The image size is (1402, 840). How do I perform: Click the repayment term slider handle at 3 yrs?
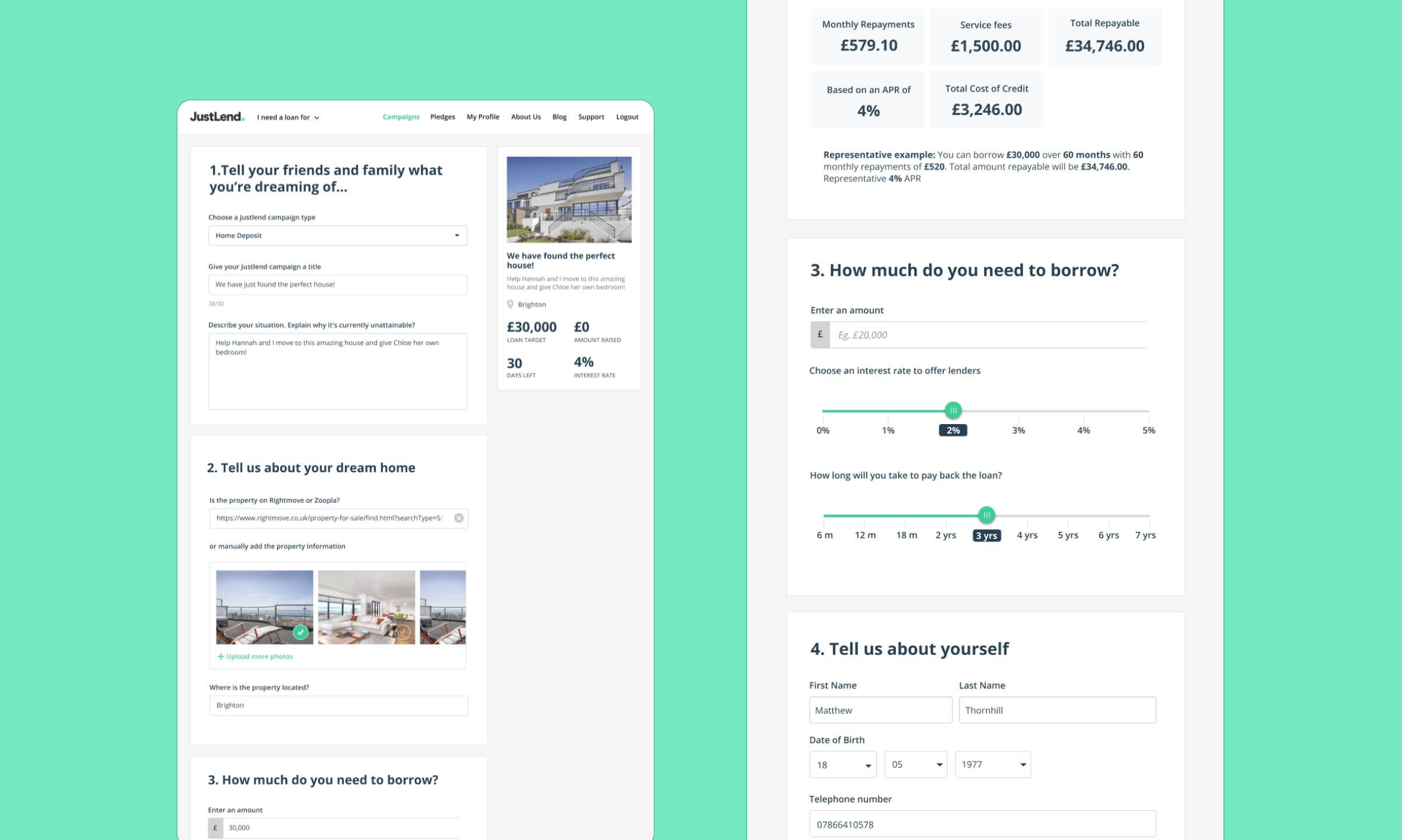[986, 515]
